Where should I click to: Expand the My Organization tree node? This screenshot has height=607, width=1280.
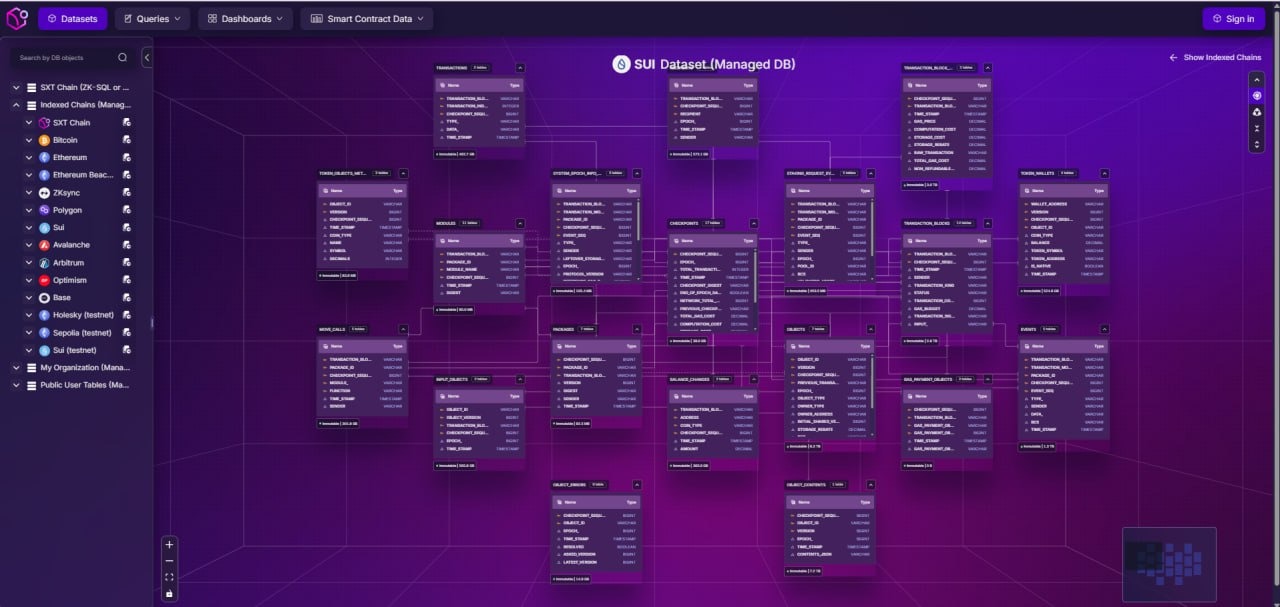coord(16,367)
